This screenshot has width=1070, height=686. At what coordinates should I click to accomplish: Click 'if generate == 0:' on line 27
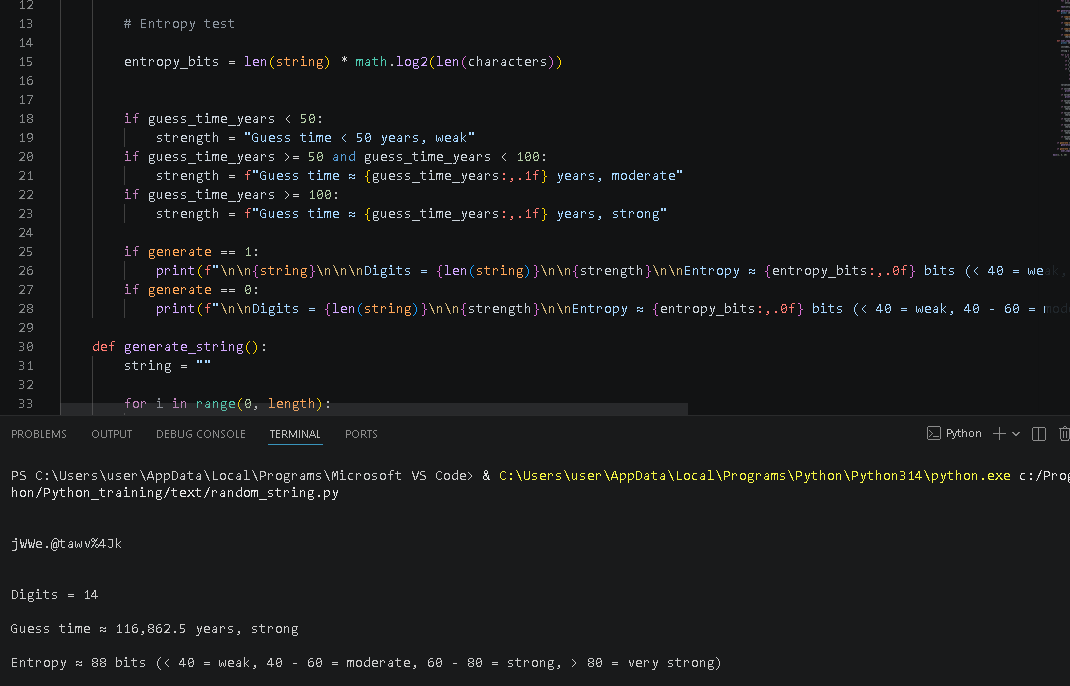tap(191, 290)
